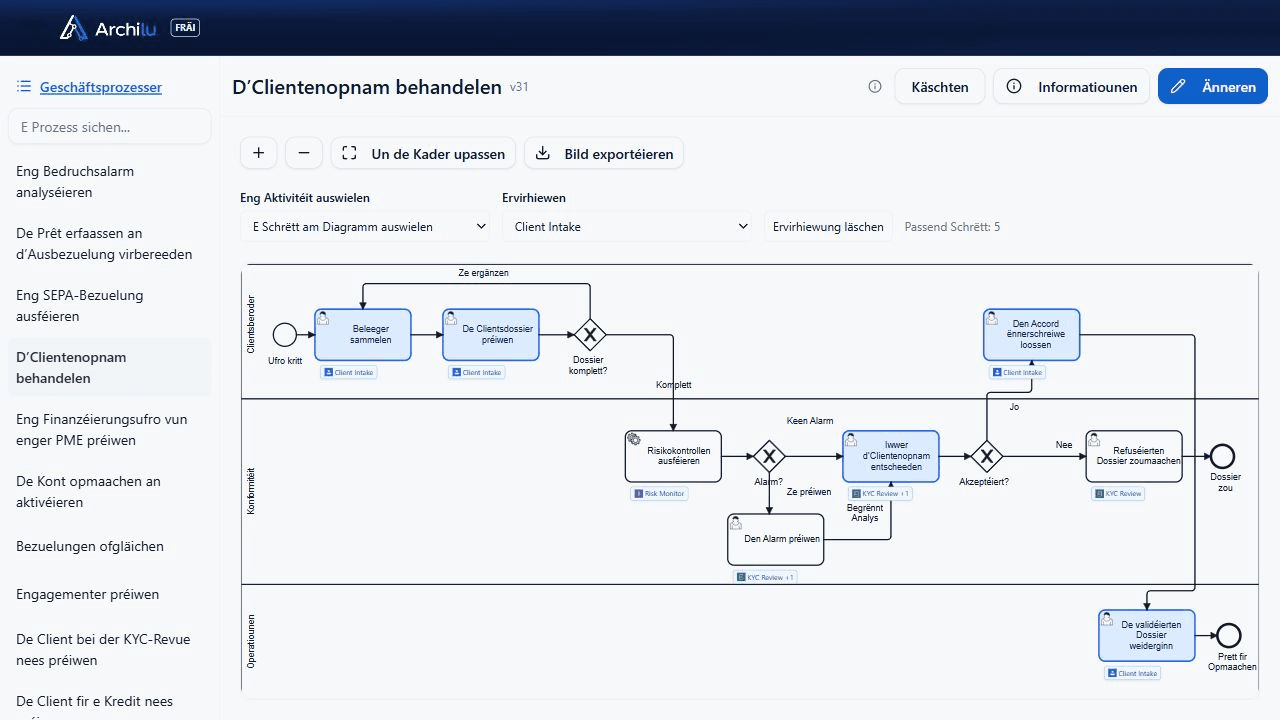Click the Akzeptéiert? gateway diamond
Screen dimensions: 1280x720
click(987, 457)
